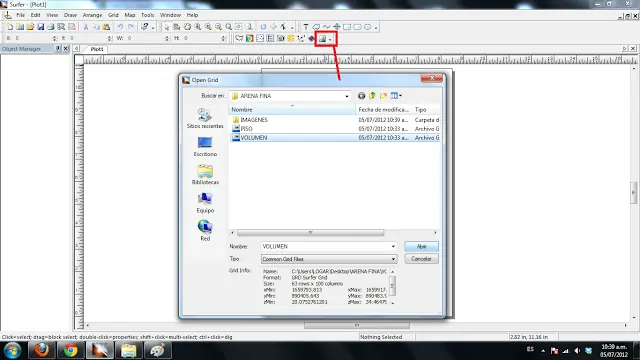Click the Open file folder icon
Screen dimensions: 640x360
pyautogui.click(x=30, y=27)
